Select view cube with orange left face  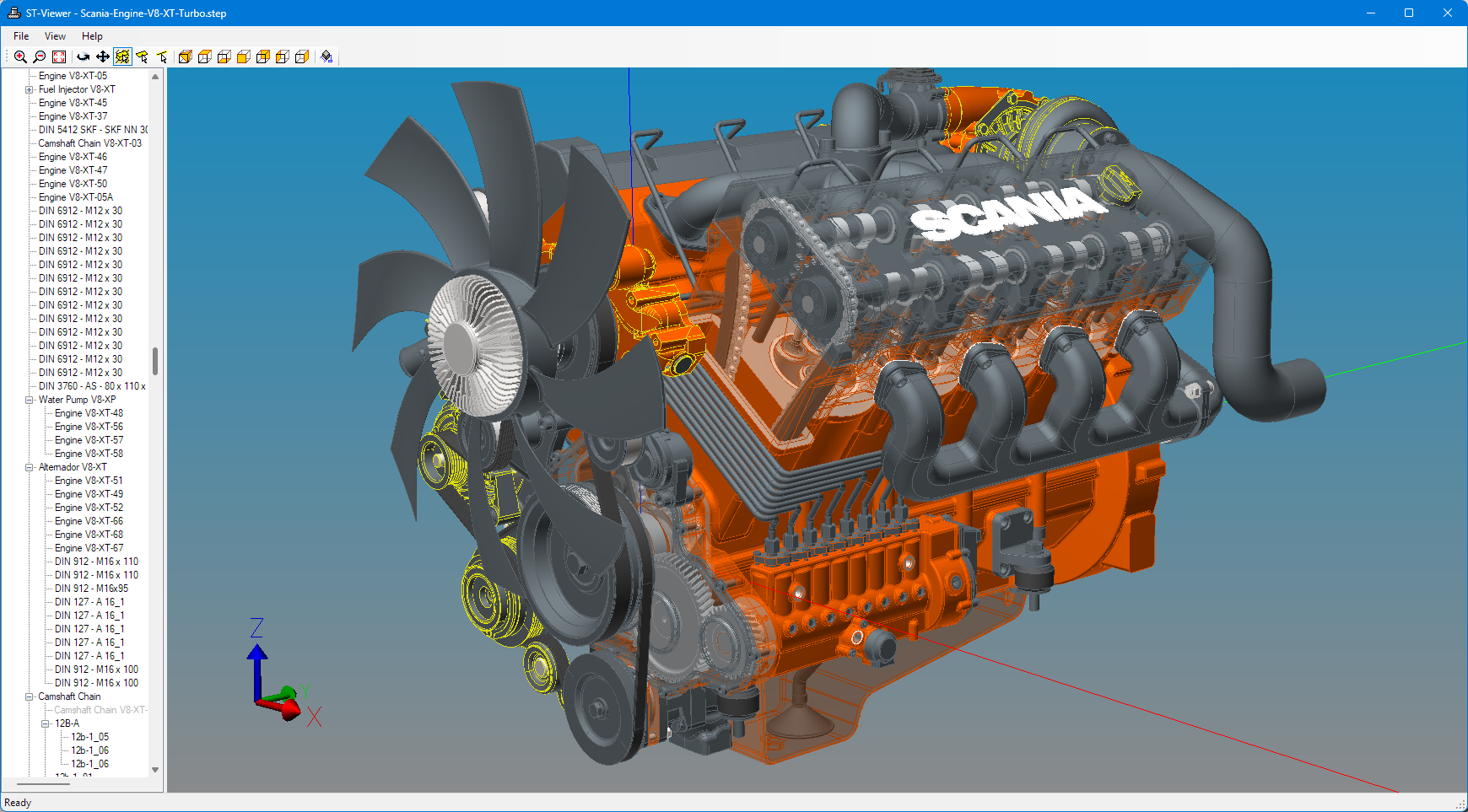click(283, 56)
